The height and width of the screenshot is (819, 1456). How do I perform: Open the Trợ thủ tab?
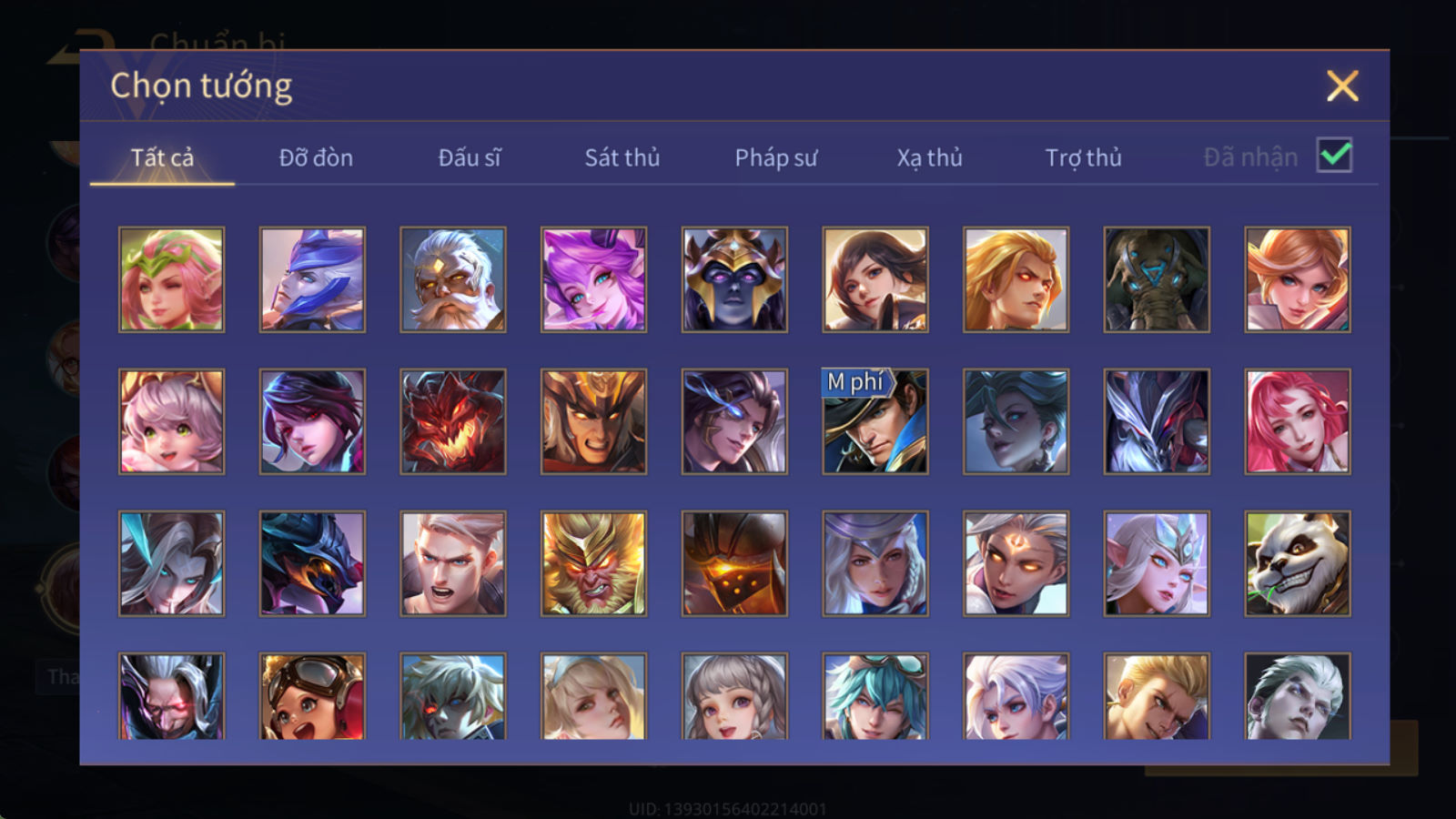[1083, 157]
